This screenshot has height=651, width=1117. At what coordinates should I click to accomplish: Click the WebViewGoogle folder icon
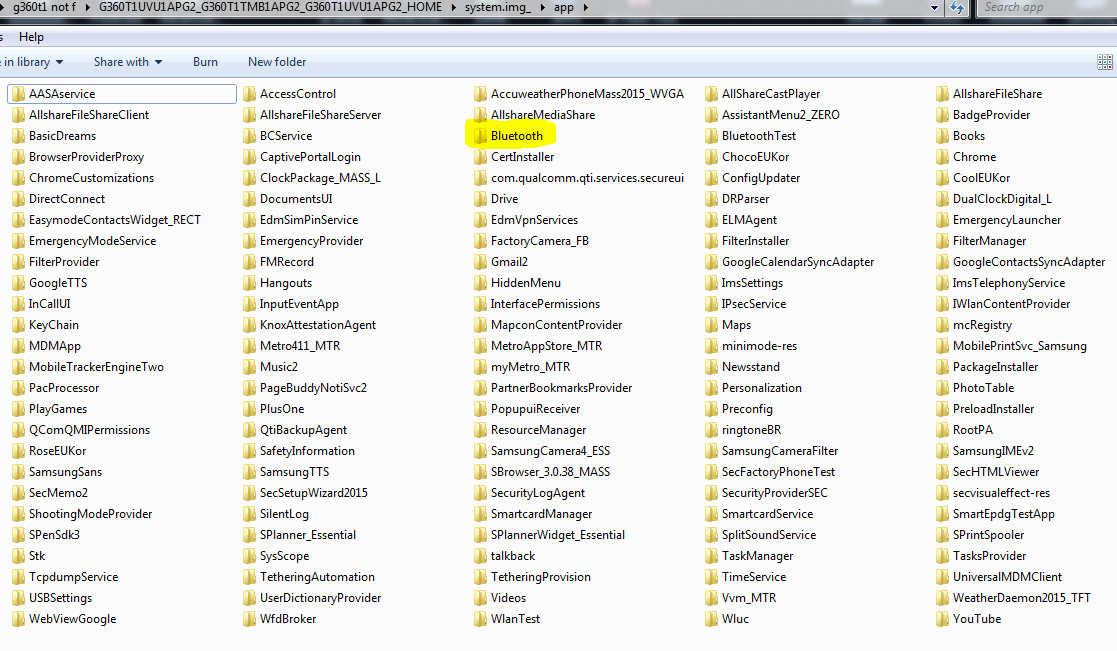18,619
